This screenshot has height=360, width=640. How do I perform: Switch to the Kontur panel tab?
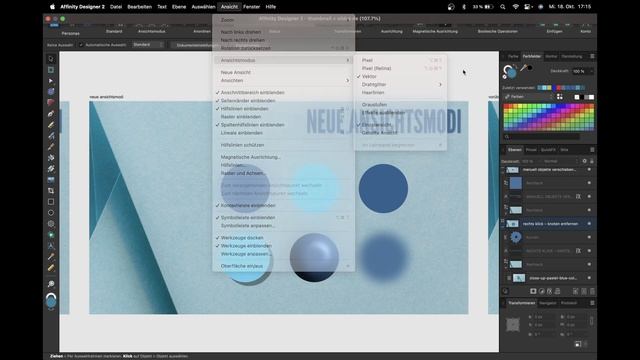pos(551,56)
